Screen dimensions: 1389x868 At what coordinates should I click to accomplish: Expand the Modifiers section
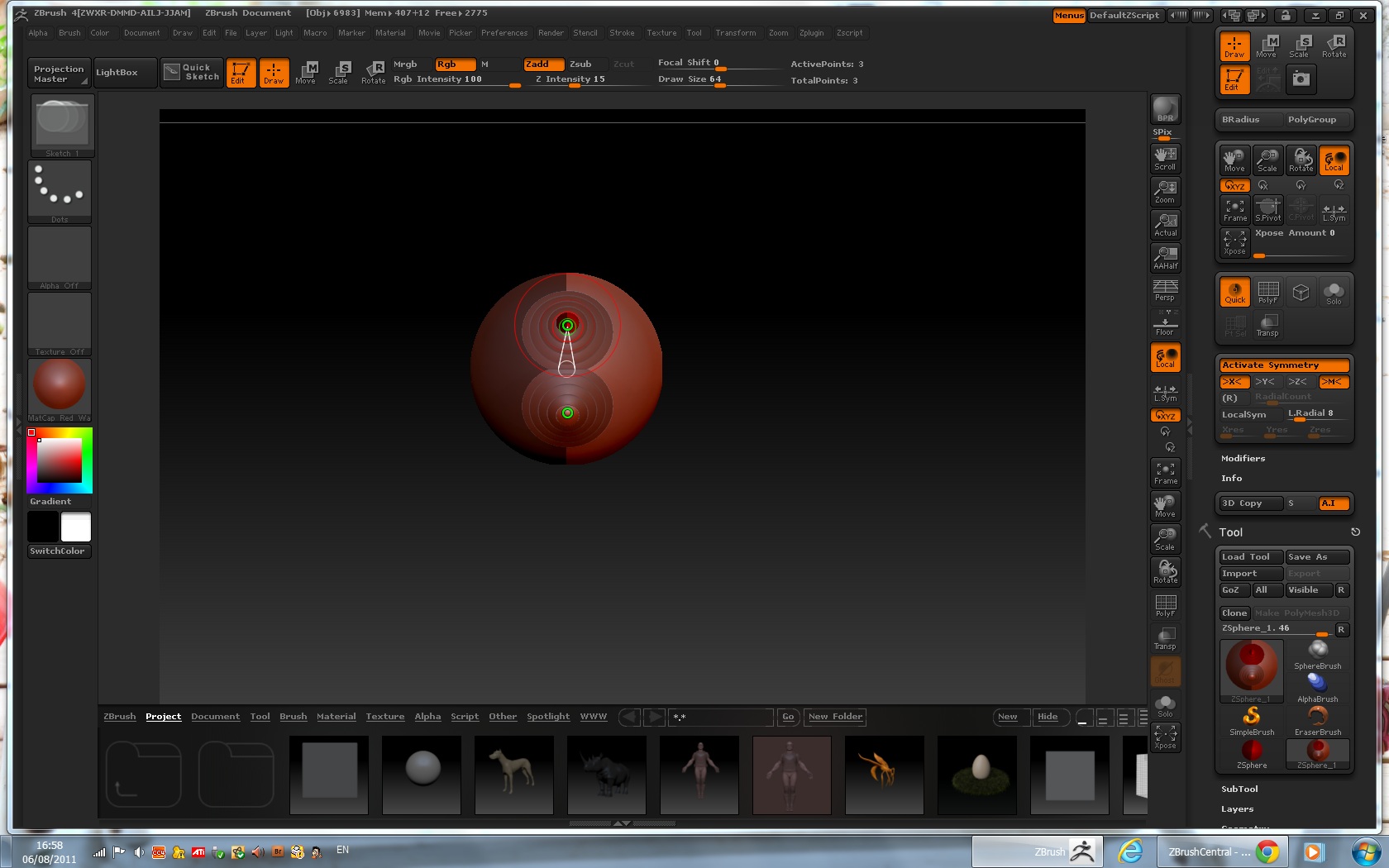[1243, 459]
